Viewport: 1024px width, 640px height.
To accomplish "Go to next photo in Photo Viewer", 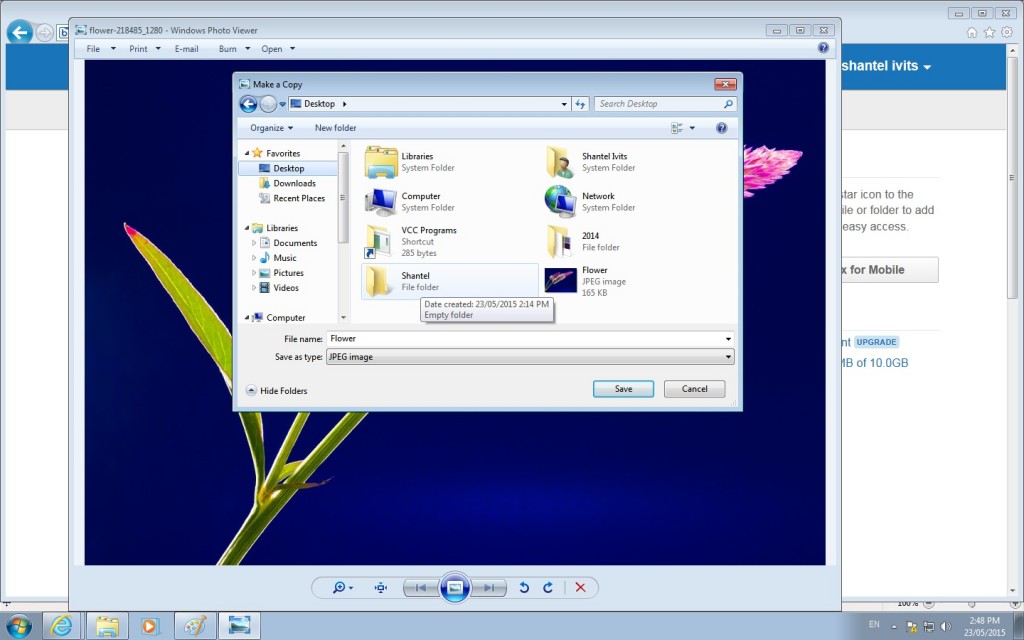I will coord(489,588).
